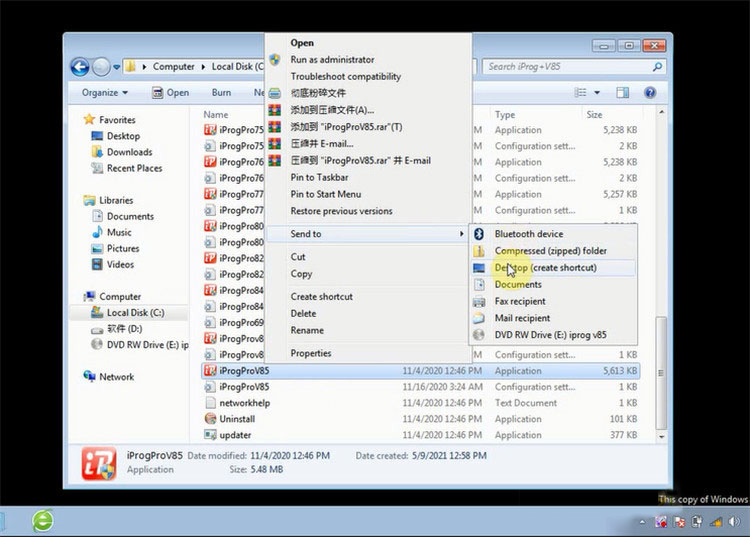The width and height of the screenshot is (750, 537).
Task: Click the Open toolbar button
Action: tap(171, 93)
